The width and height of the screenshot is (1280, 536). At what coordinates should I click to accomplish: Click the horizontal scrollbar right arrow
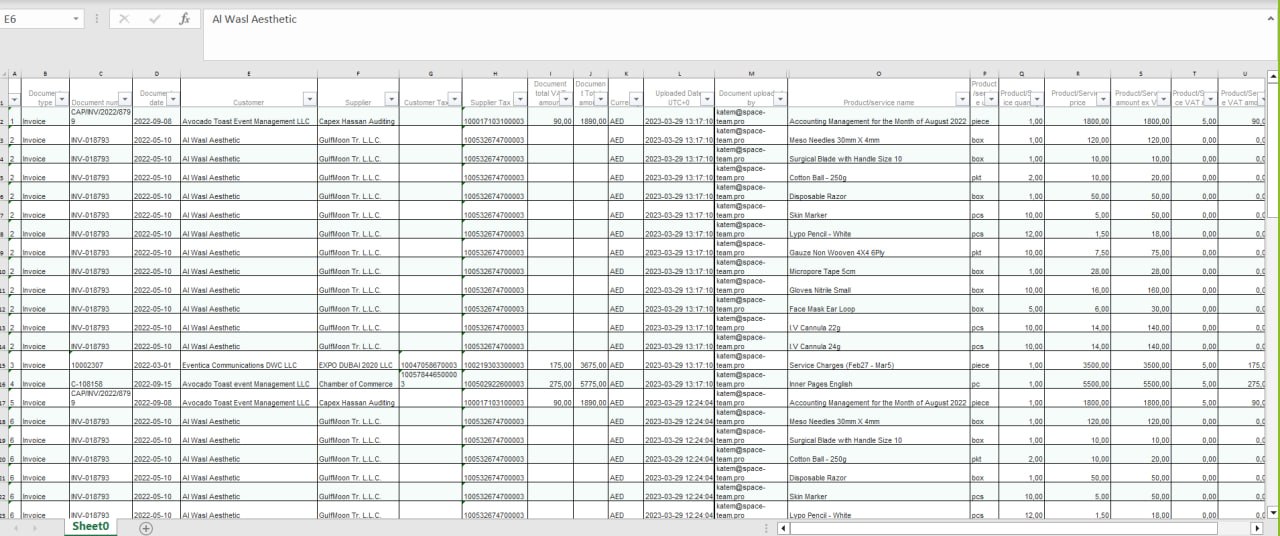coord(1257,527)
